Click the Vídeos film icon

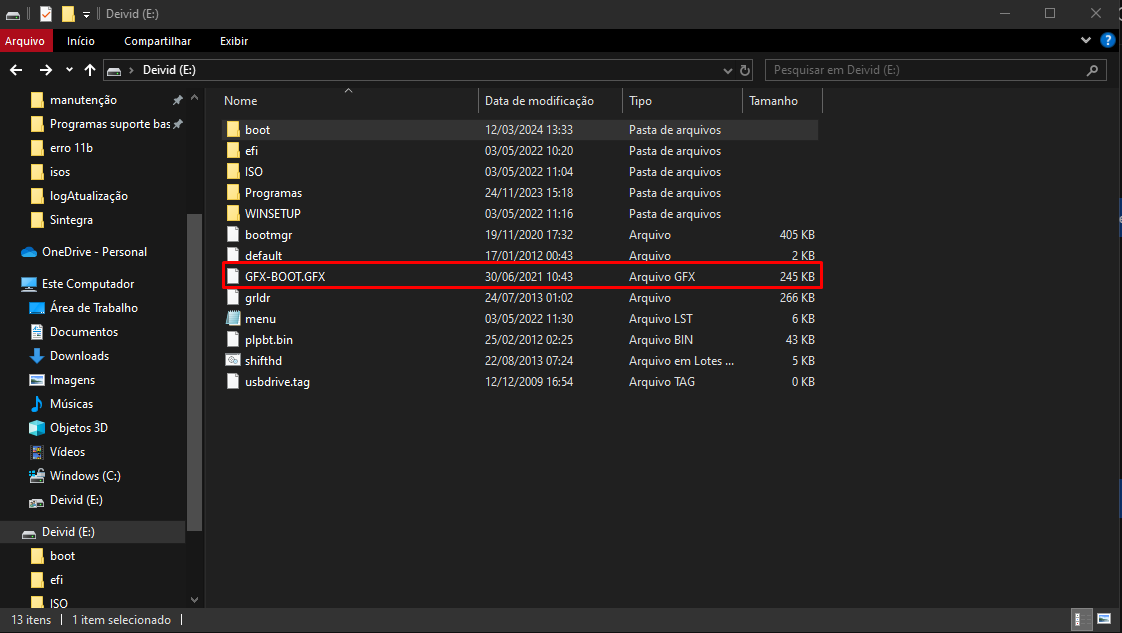click(37, 452)
